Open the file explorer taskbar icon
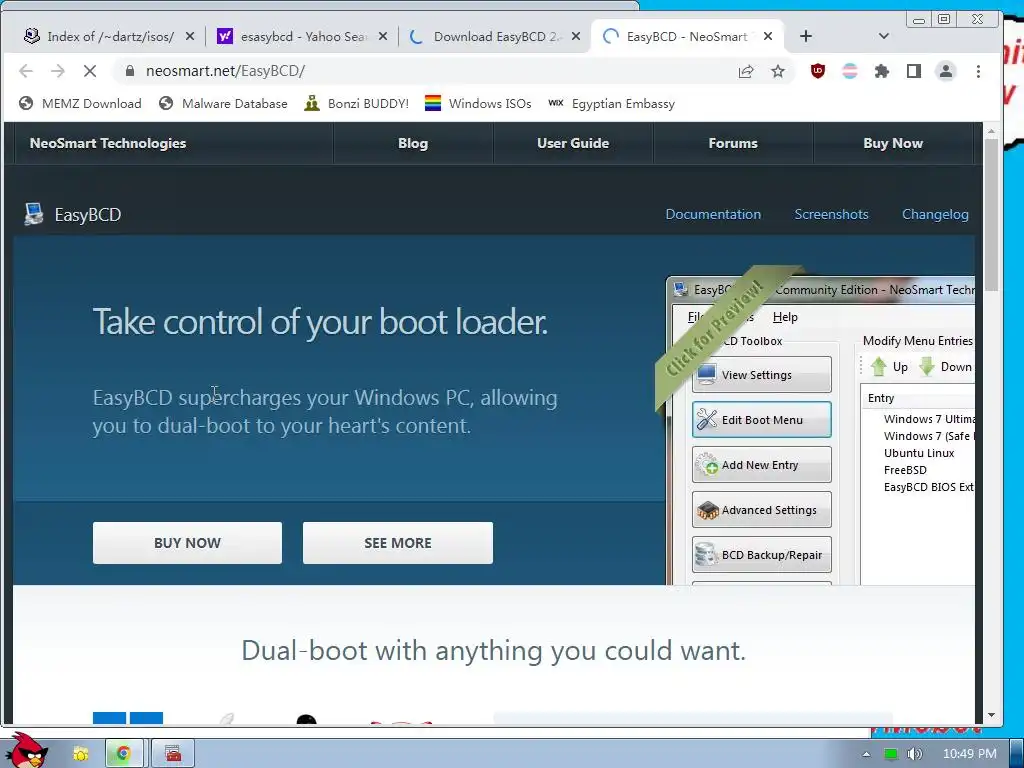1024x768 pixels. 80,754
